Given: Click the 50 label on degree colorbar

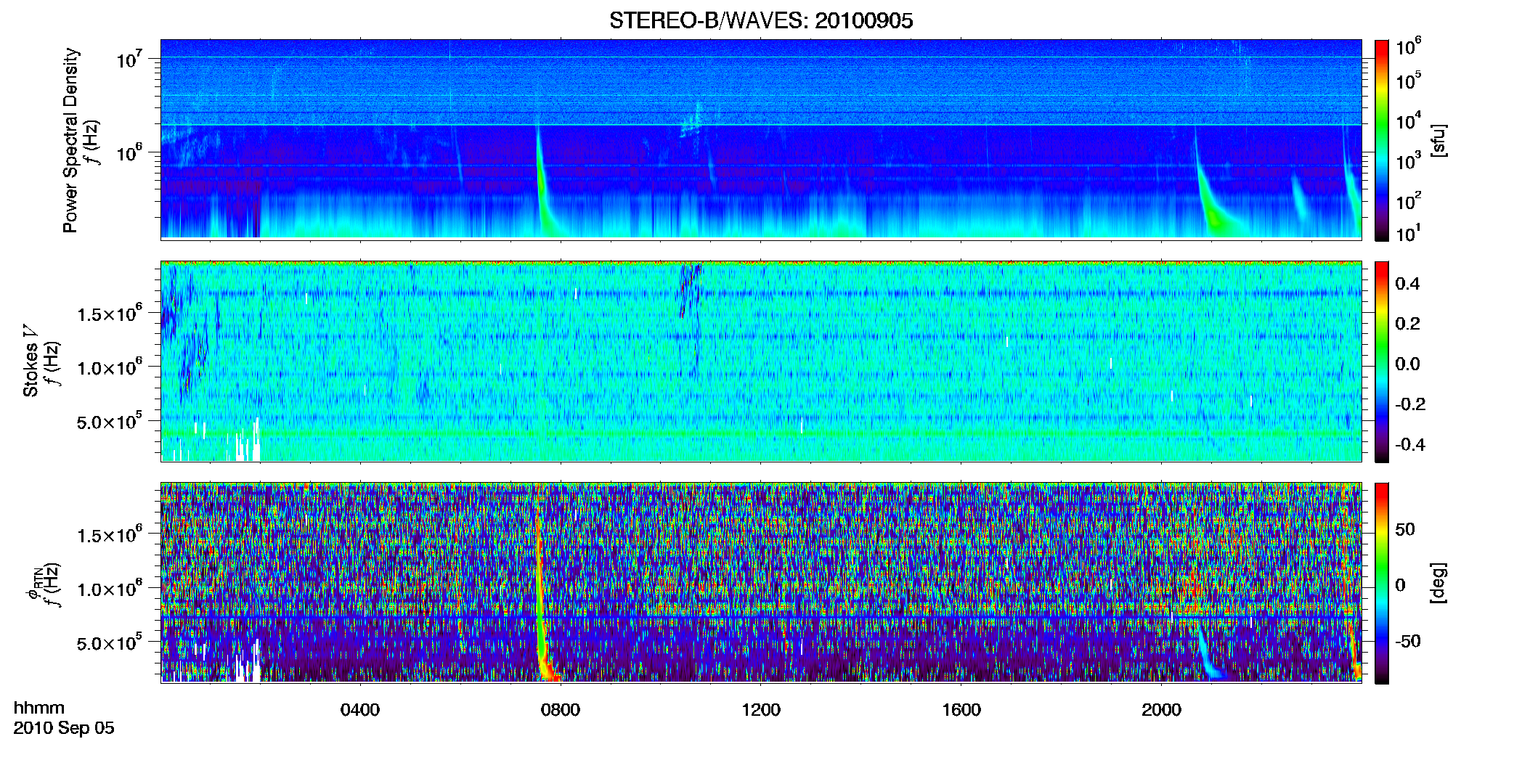Looking at the screenshot, I should [1405, 529].
